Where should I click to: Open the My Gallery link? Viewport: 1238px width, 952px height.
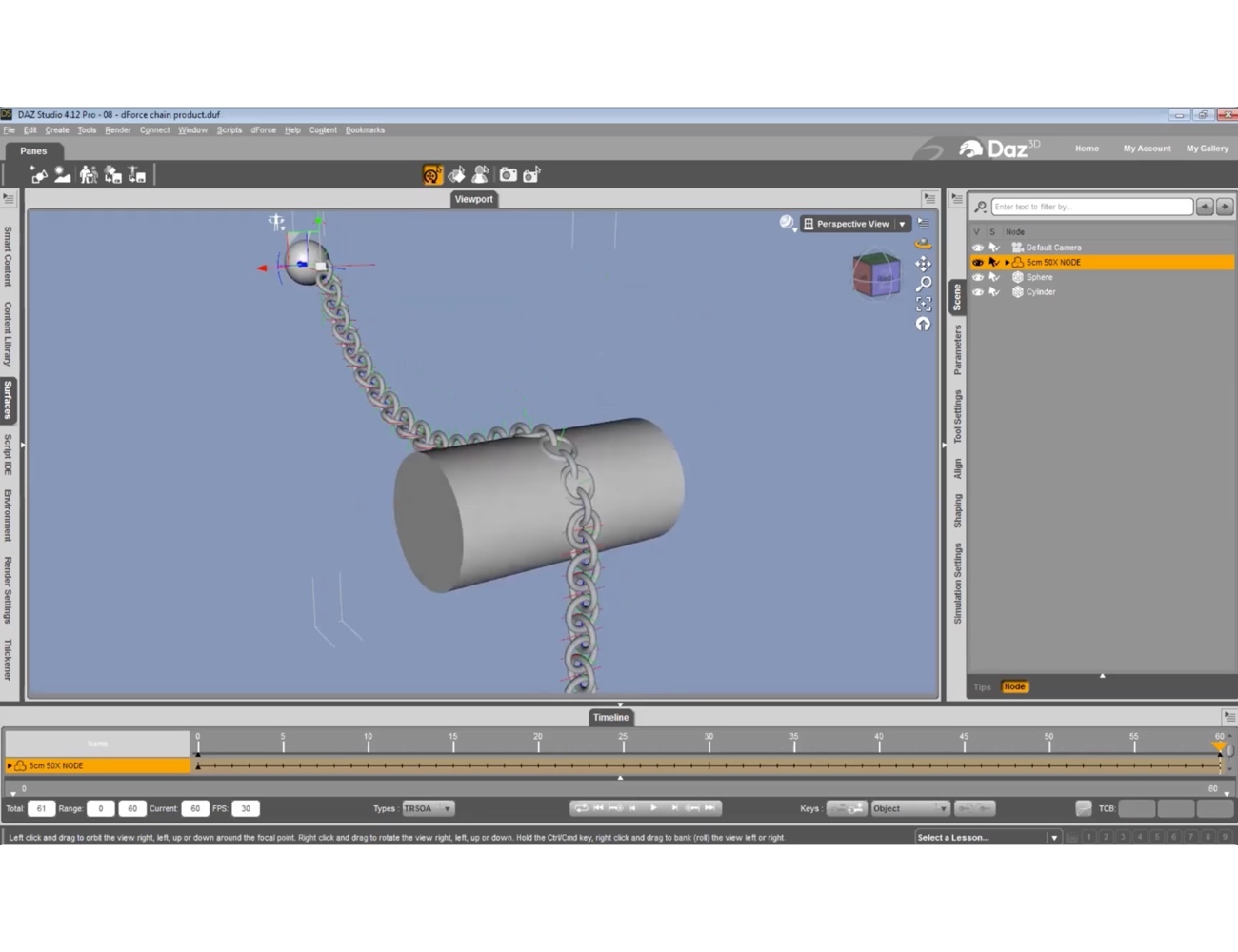[1207, 149]
